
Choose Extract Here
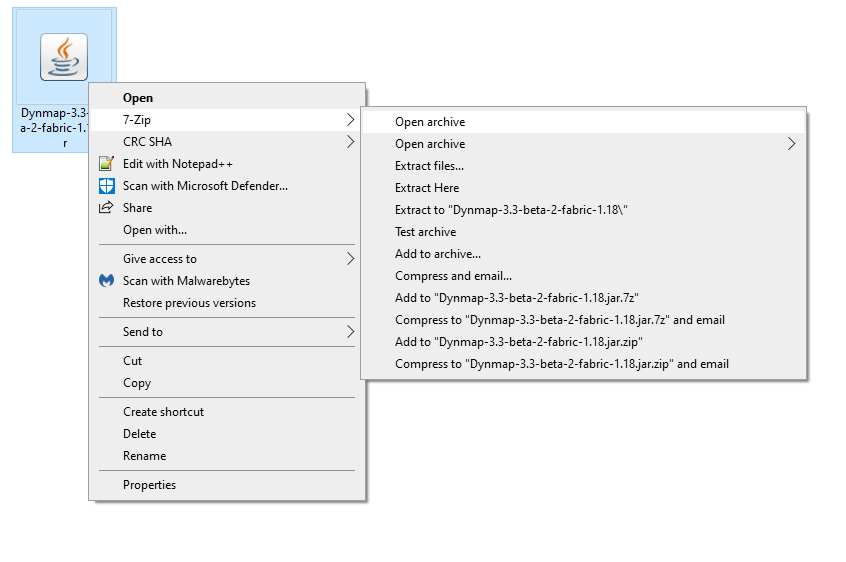[x=584, y=188]
